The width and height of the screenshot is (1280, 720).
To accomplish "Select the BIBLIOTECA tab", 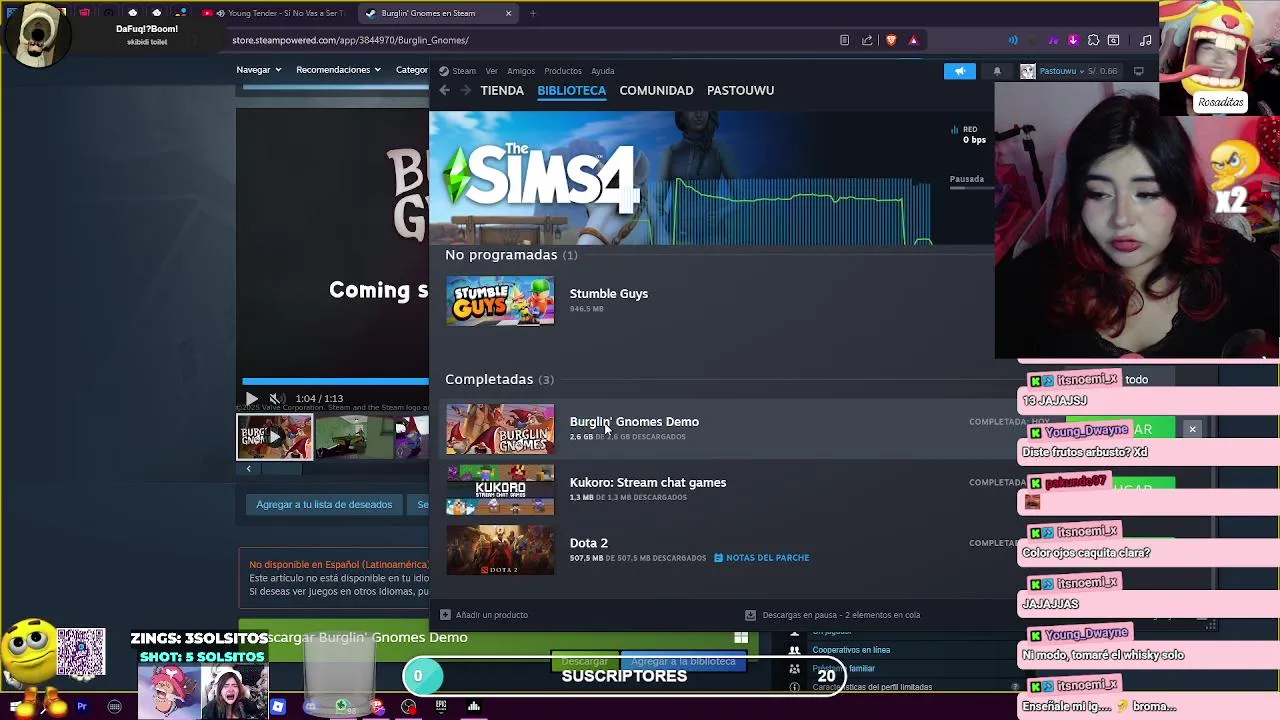I will 571,90.
